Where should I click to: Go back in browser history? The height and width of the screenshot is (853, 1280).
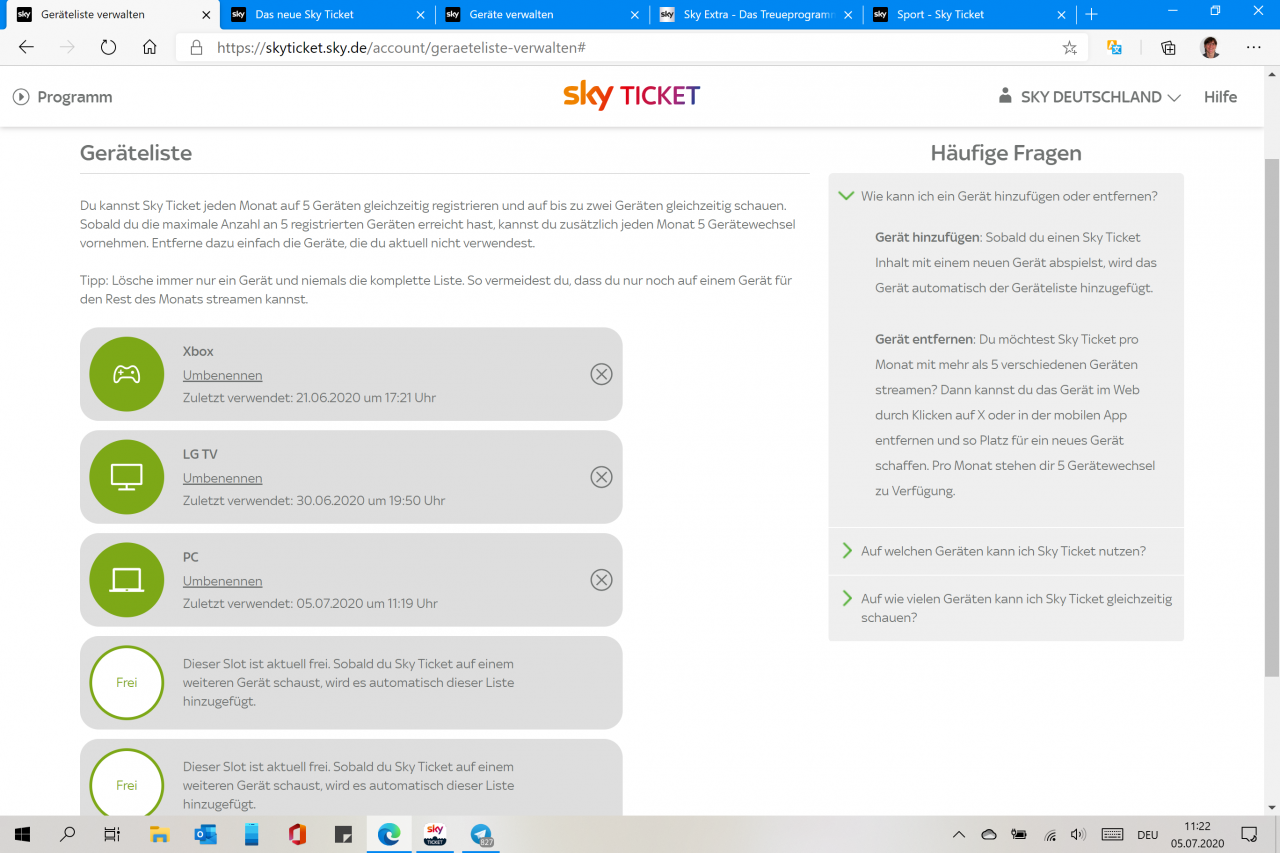pos(27,48)
